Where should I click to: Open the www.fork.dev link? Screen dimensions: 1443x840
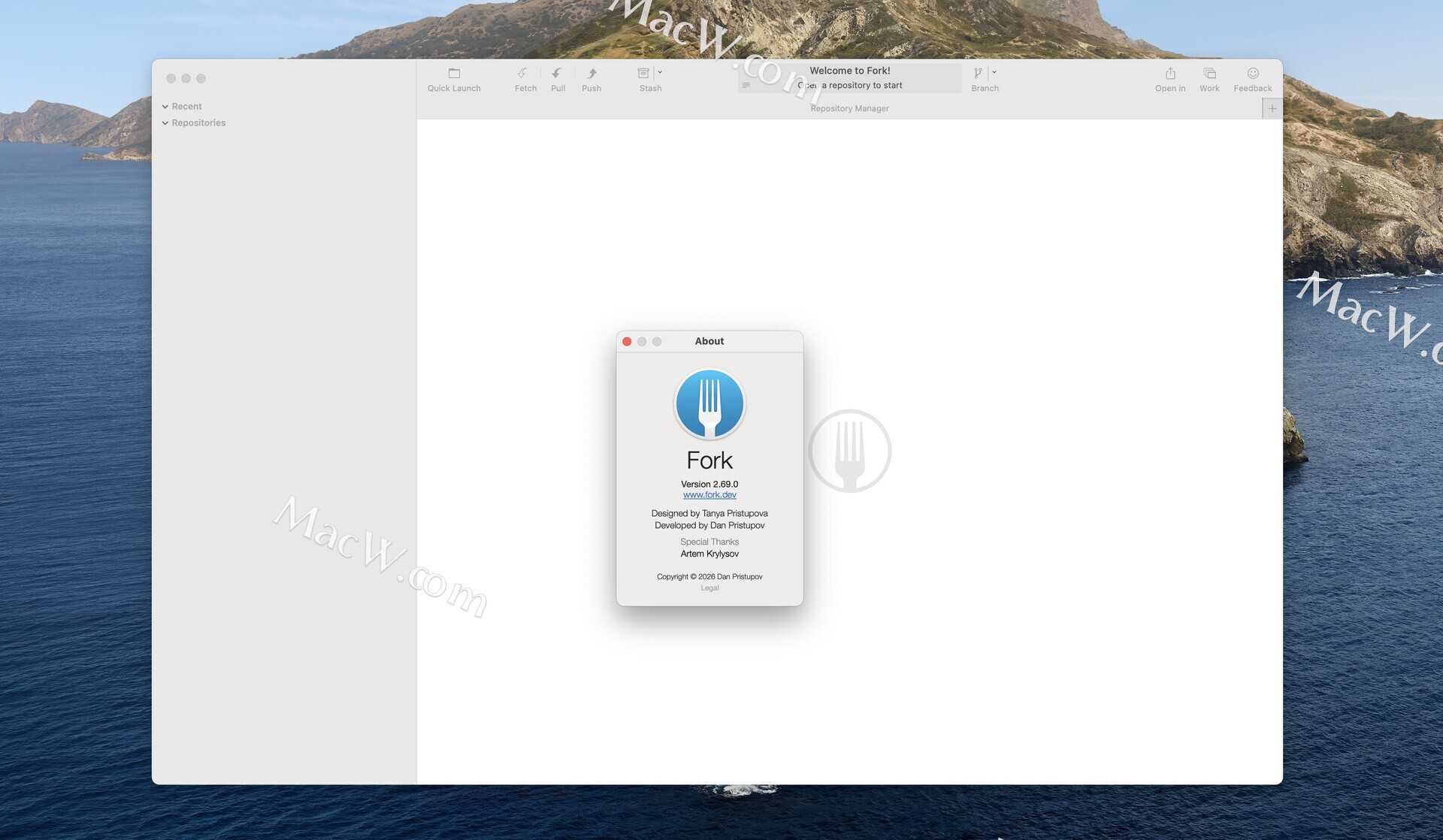click(x=709, y=495)
